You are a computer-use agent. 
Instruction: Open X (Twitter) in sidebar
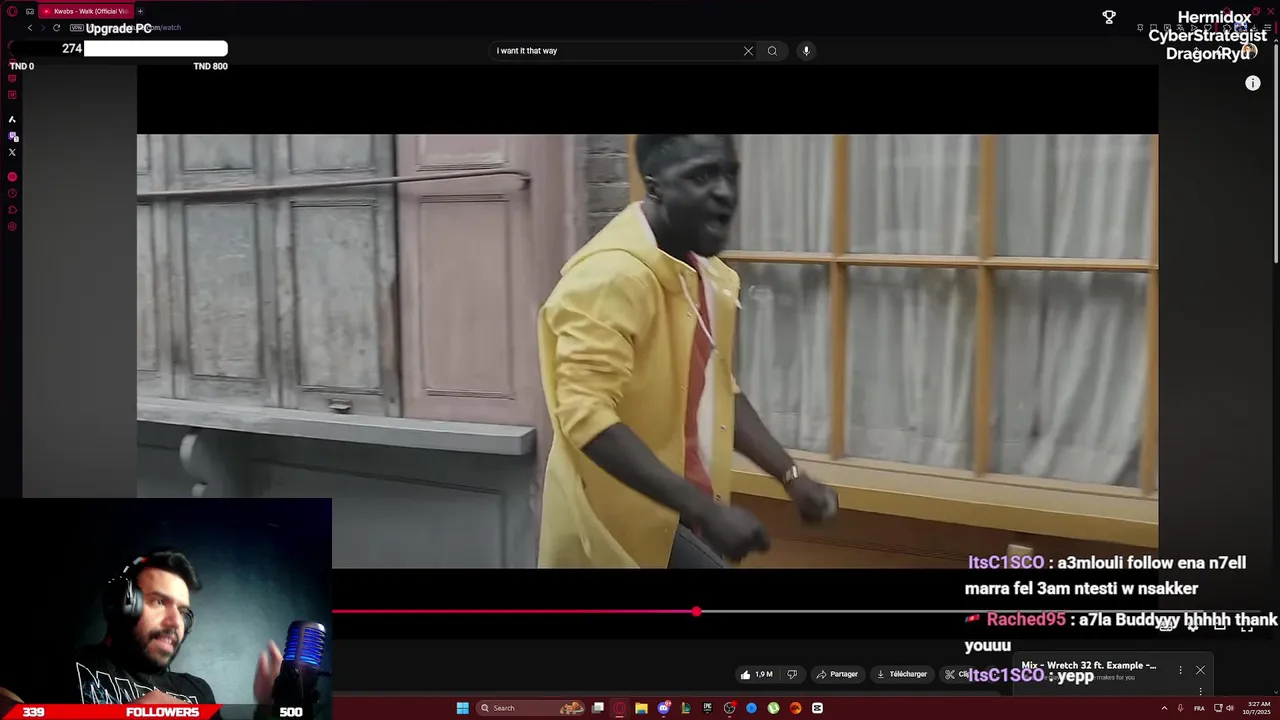click(x=12, y=152)
